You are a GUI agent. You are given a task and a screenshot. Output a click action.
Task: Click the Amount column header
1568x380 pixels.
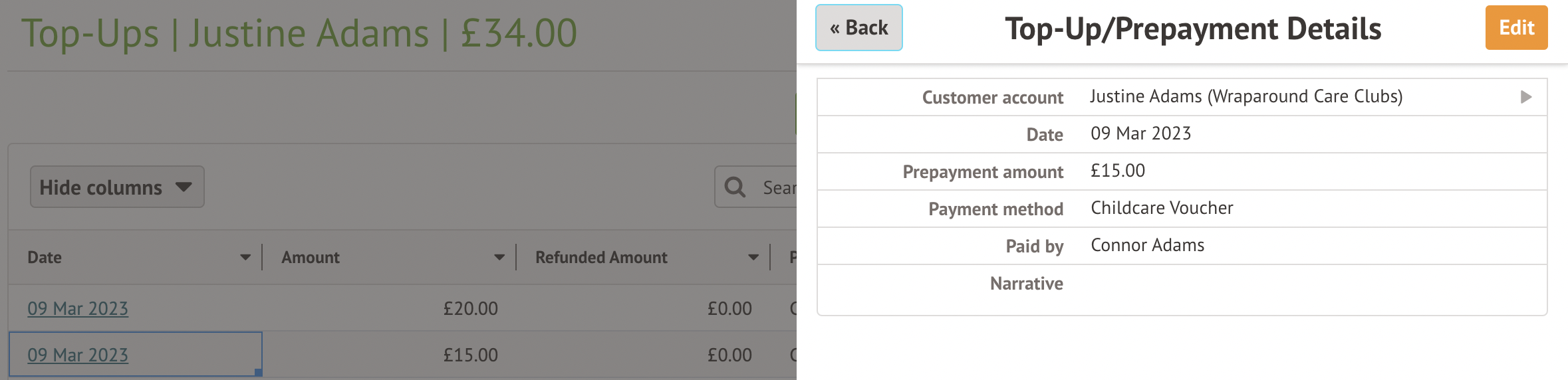tap(311, 258)
